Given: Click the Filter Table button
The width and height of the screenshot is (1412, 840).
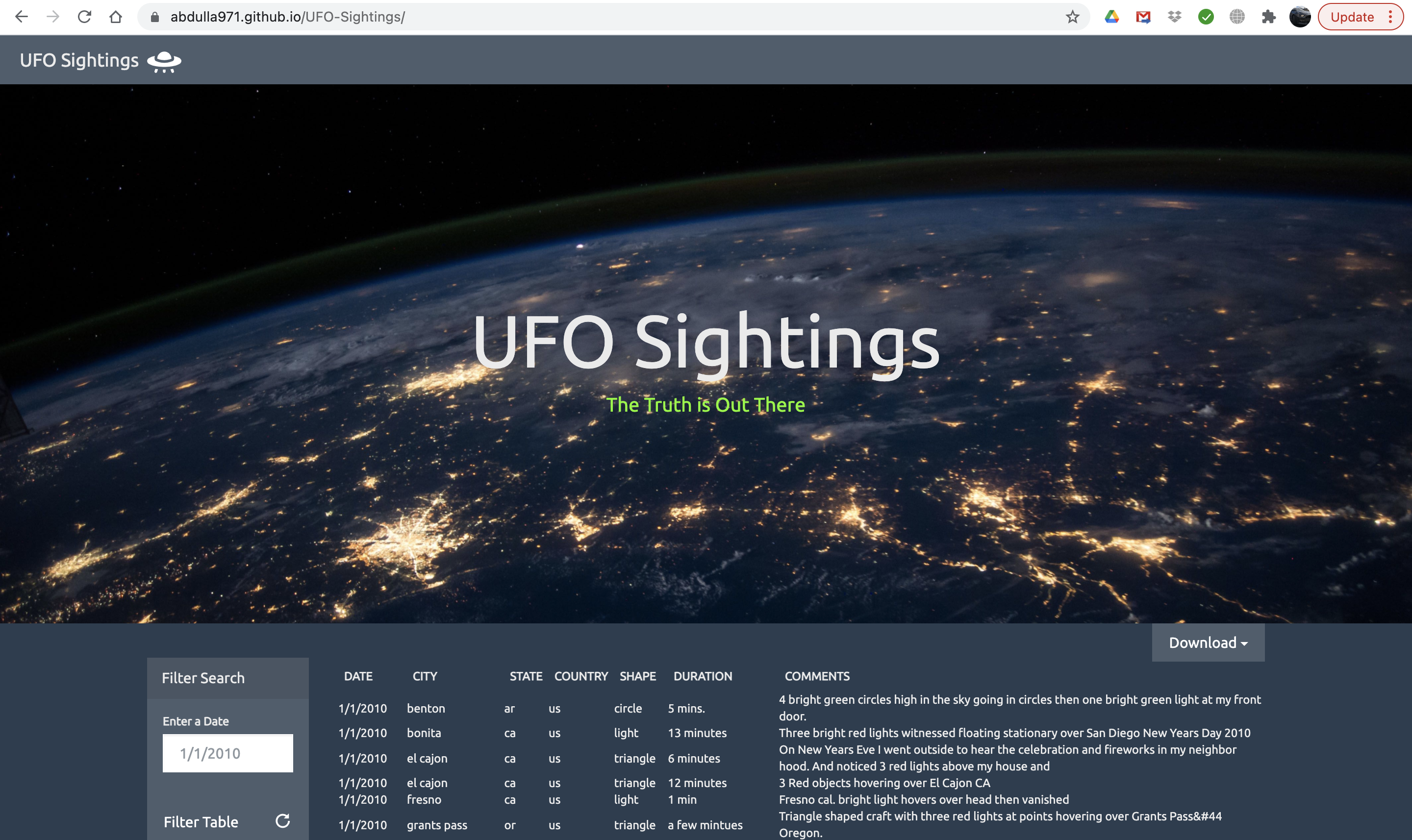Looking at the screenshot, I should tap(201, 822).
